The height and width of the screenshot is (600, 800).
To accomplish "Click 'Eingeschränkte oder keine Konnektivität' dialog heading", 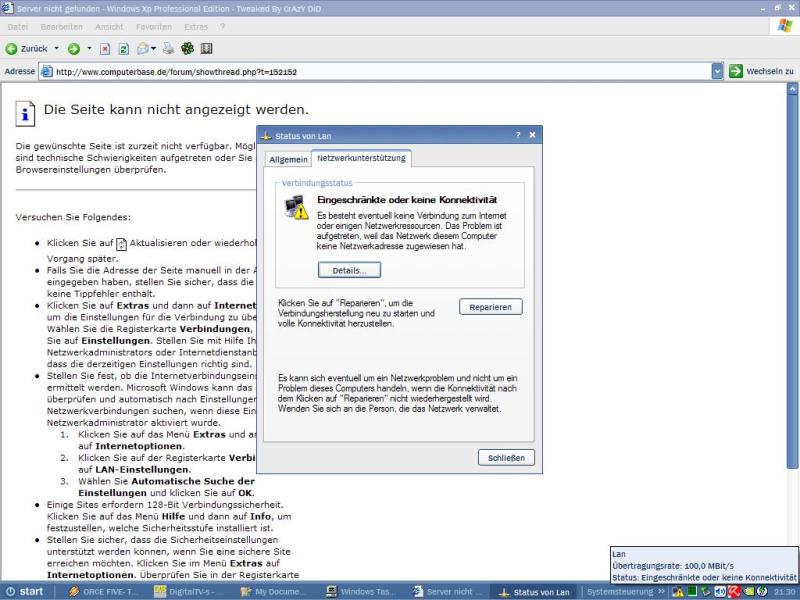I will click(x=407, y=199).
